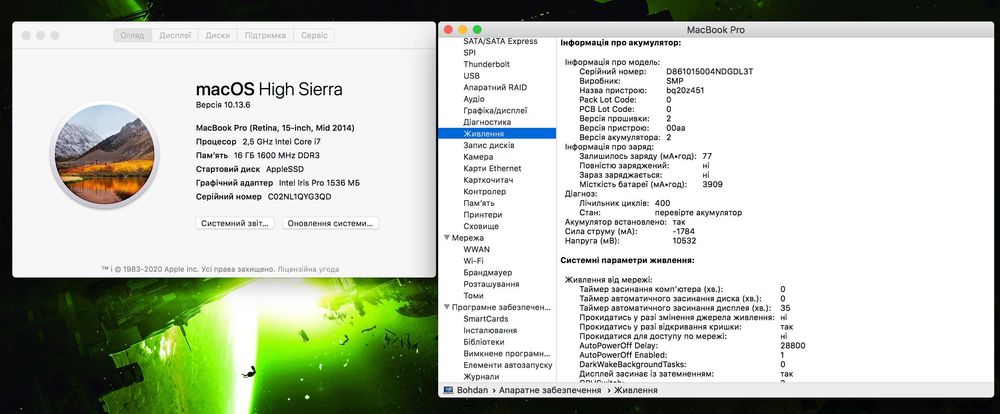The width and height of the screenshot is (1000, 414).
Task: Select SPI in the sidebar
Action: (x=469, y=53)
